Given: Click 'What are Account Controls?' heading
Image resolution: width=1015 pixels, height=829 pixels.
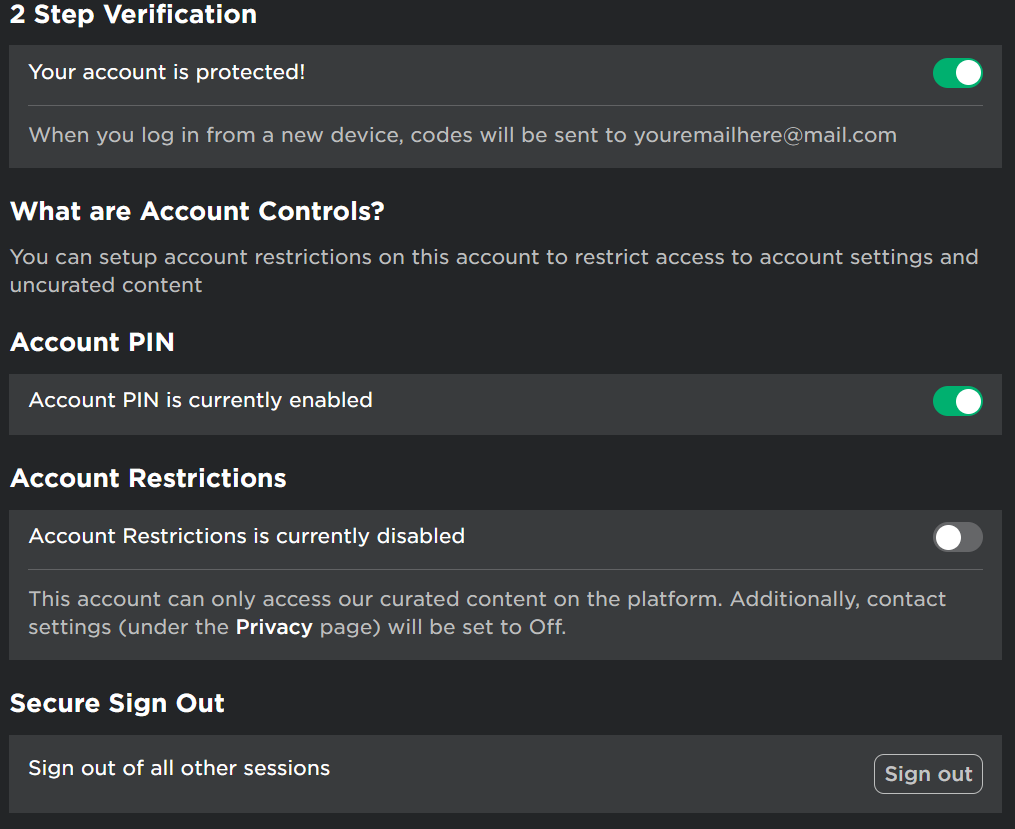Looking at the screenshot, I should point(197,212).
